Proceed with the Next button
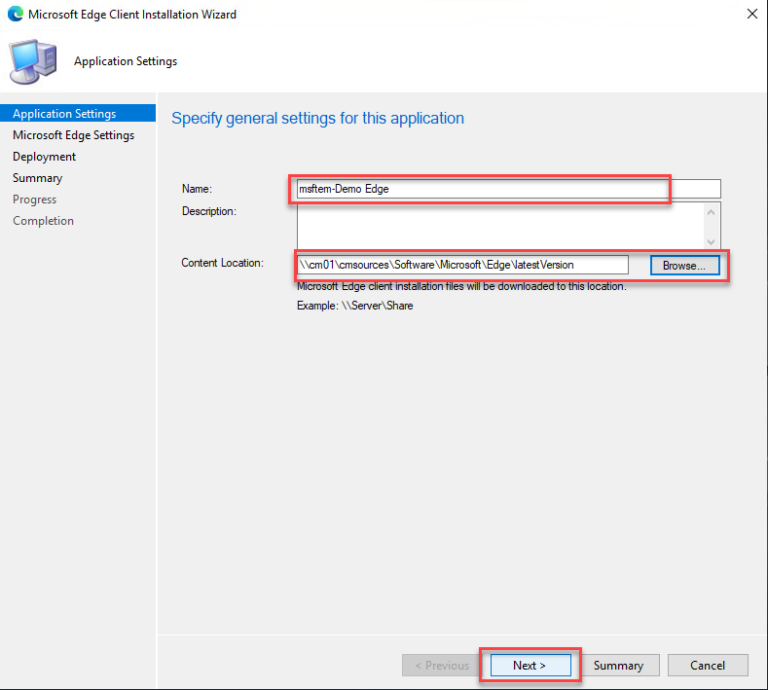 click(530, 666)
